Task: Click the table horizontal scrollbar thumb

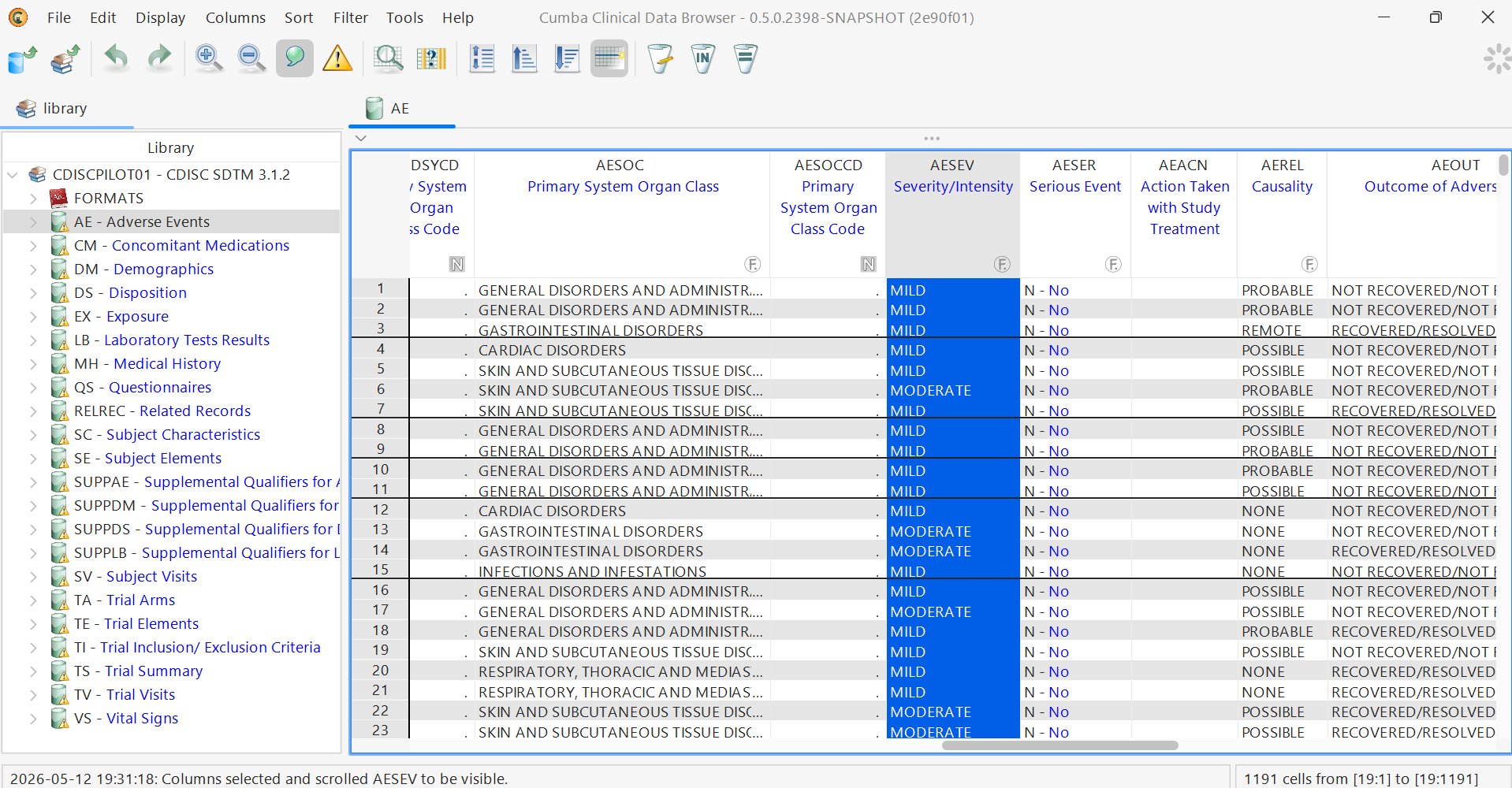Action: click(1060, 745)
